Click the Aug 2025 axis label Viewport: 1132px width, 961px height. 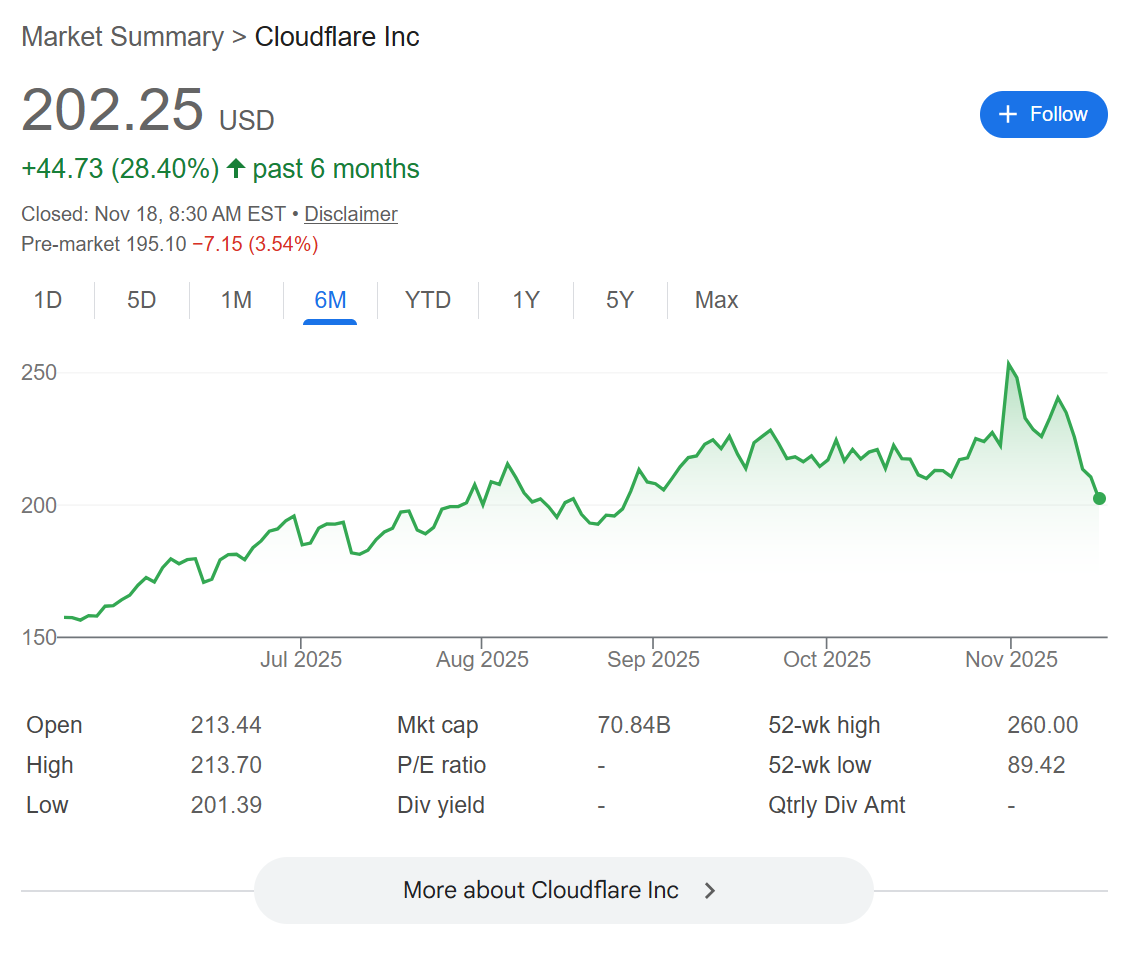tap(482, 659)
